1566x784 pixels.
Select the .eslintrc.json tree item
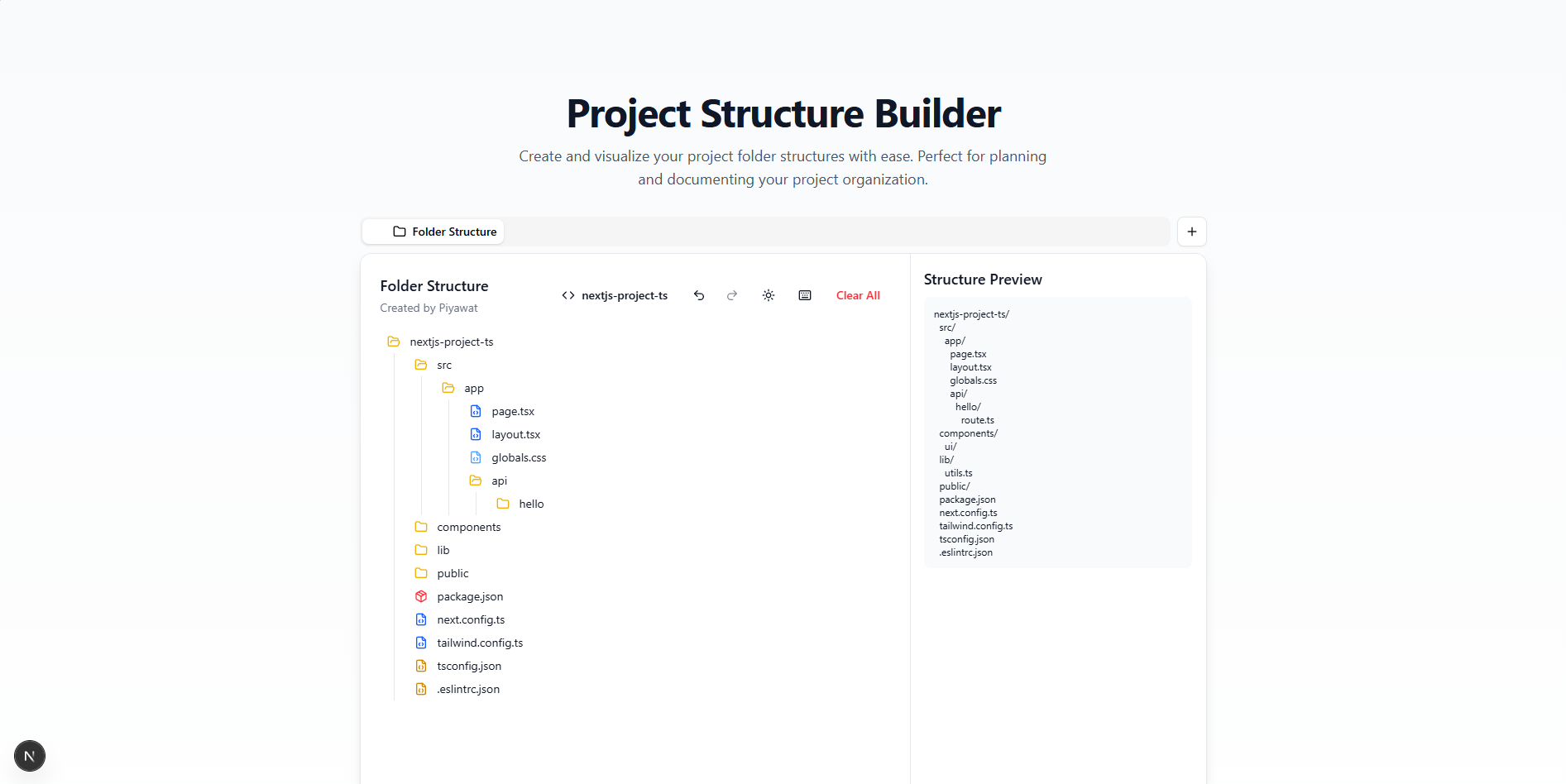(x=468, y=689)
